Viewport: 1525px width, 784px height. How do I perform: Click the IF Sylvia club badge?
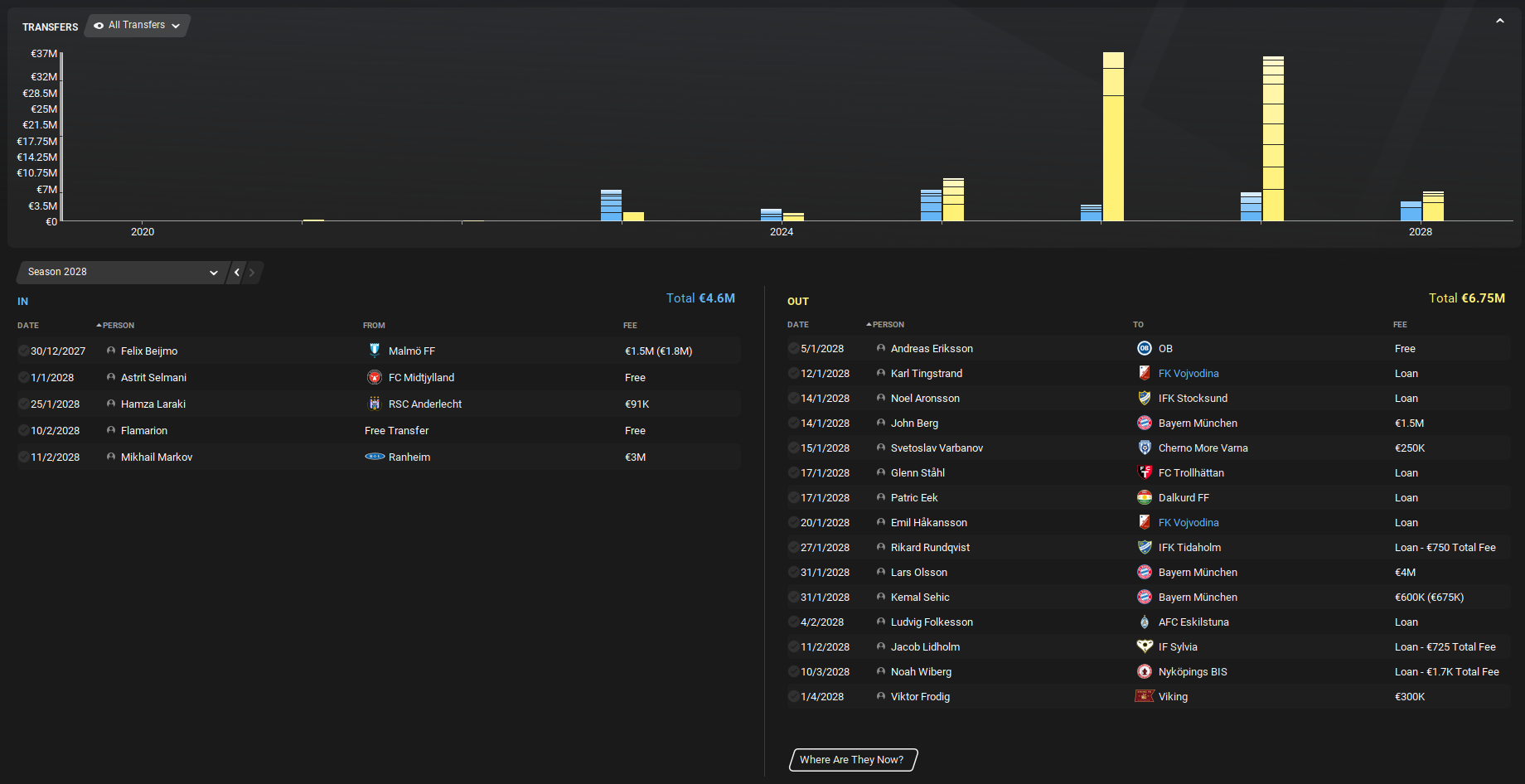[1145, 646]
